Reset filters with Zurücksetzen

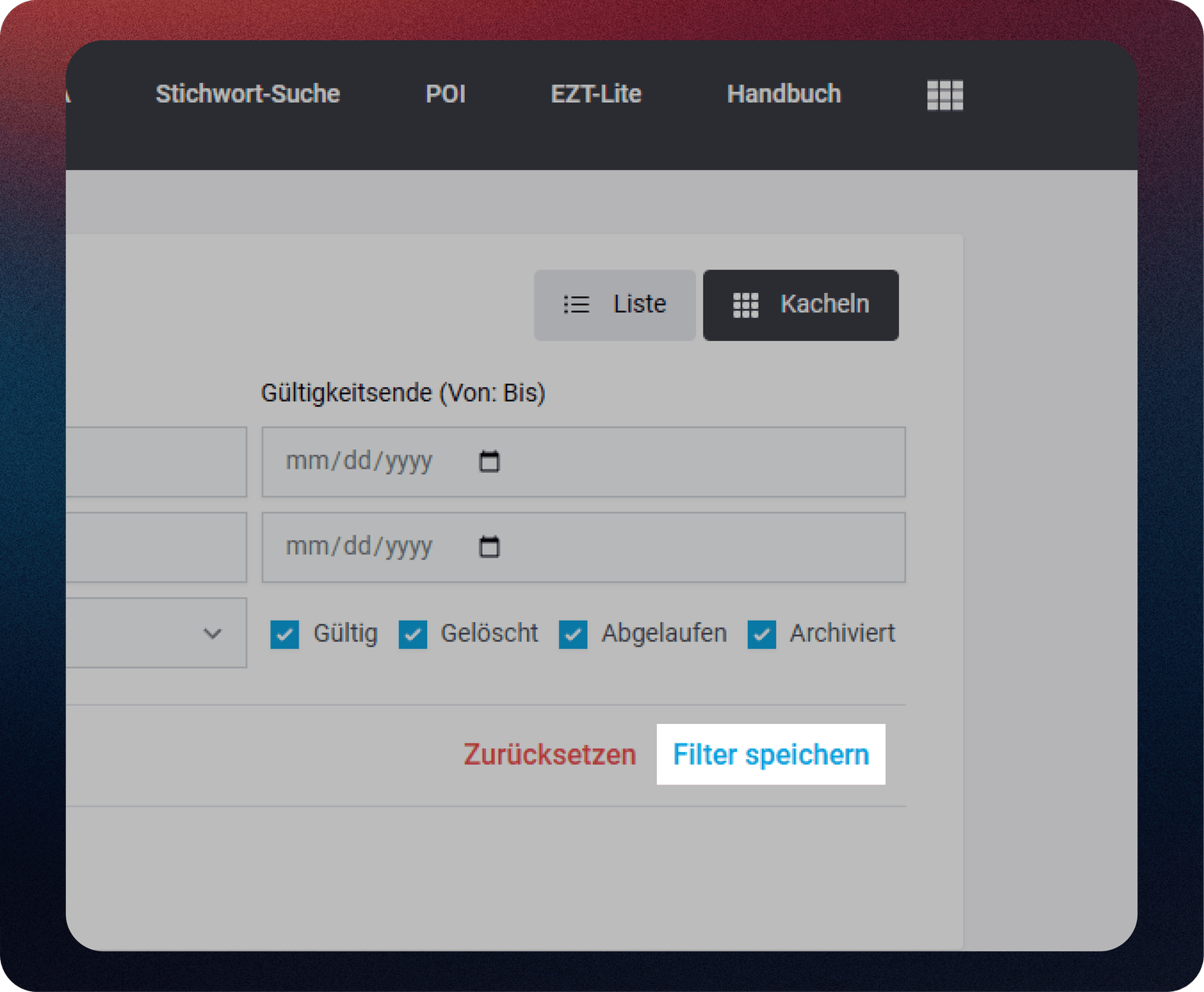549,755
